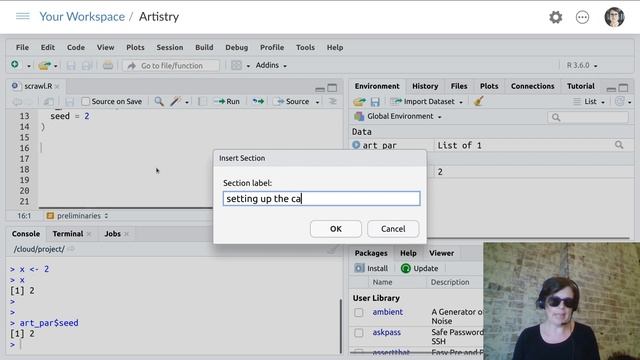Refresh the Environment pane
Viewport: 640px width, 360px height.
pyautogui.click(x=620, y=101)
